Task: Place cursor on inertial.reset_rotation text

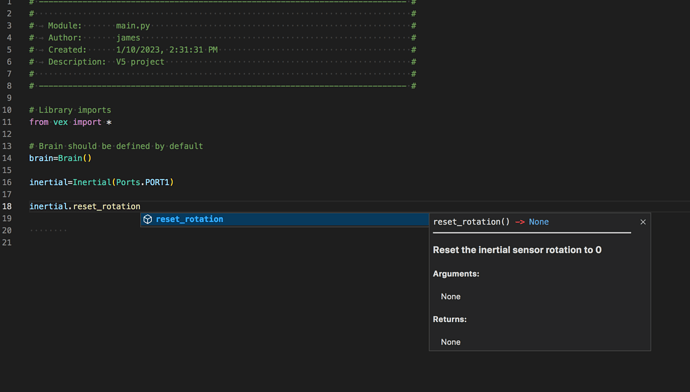Action: (85, 206)
